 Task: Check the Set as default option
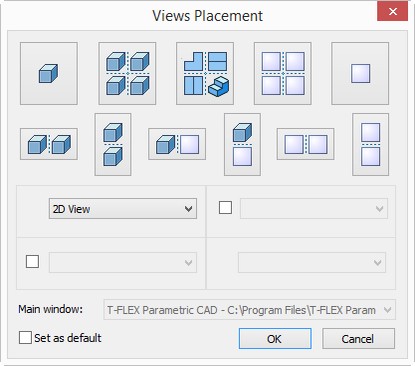[x=25, y=337]
